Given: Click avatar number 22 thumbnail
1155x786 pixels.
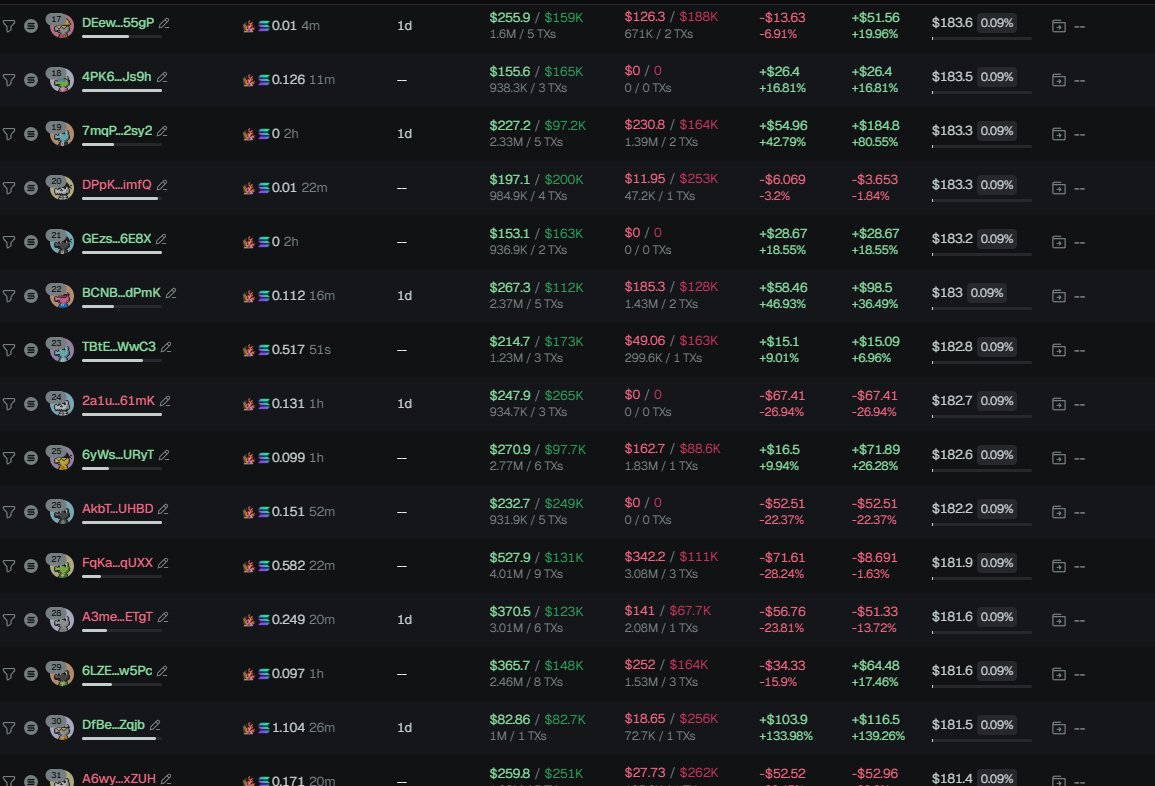Looking at the screenshot, I should coord(61,296).
